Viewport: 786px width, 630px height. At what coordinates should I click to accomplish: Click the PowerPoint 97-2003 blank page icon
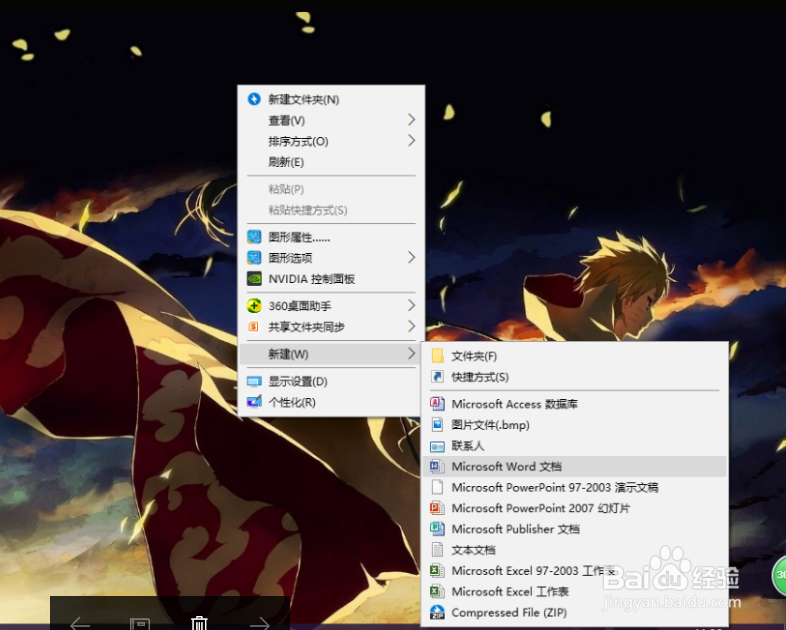tap(438, 487)
